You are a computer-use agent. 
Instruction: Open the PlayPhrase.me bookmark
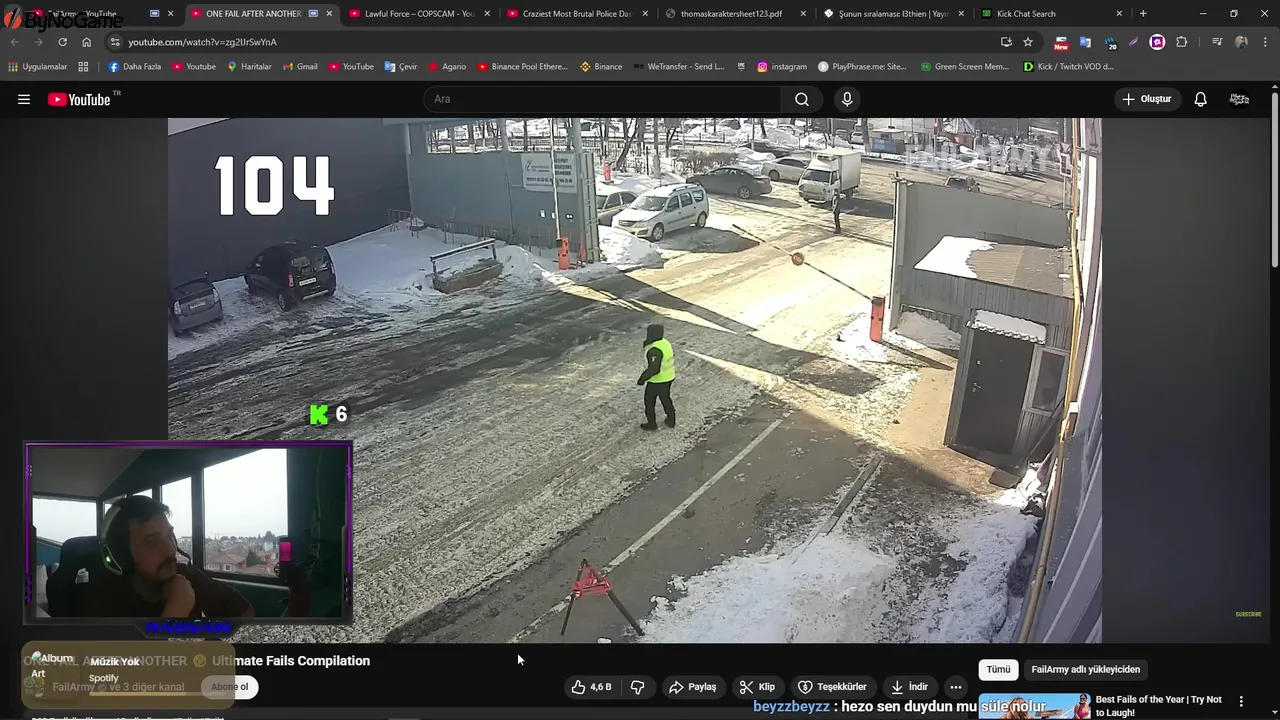click(x=863, y=67)
